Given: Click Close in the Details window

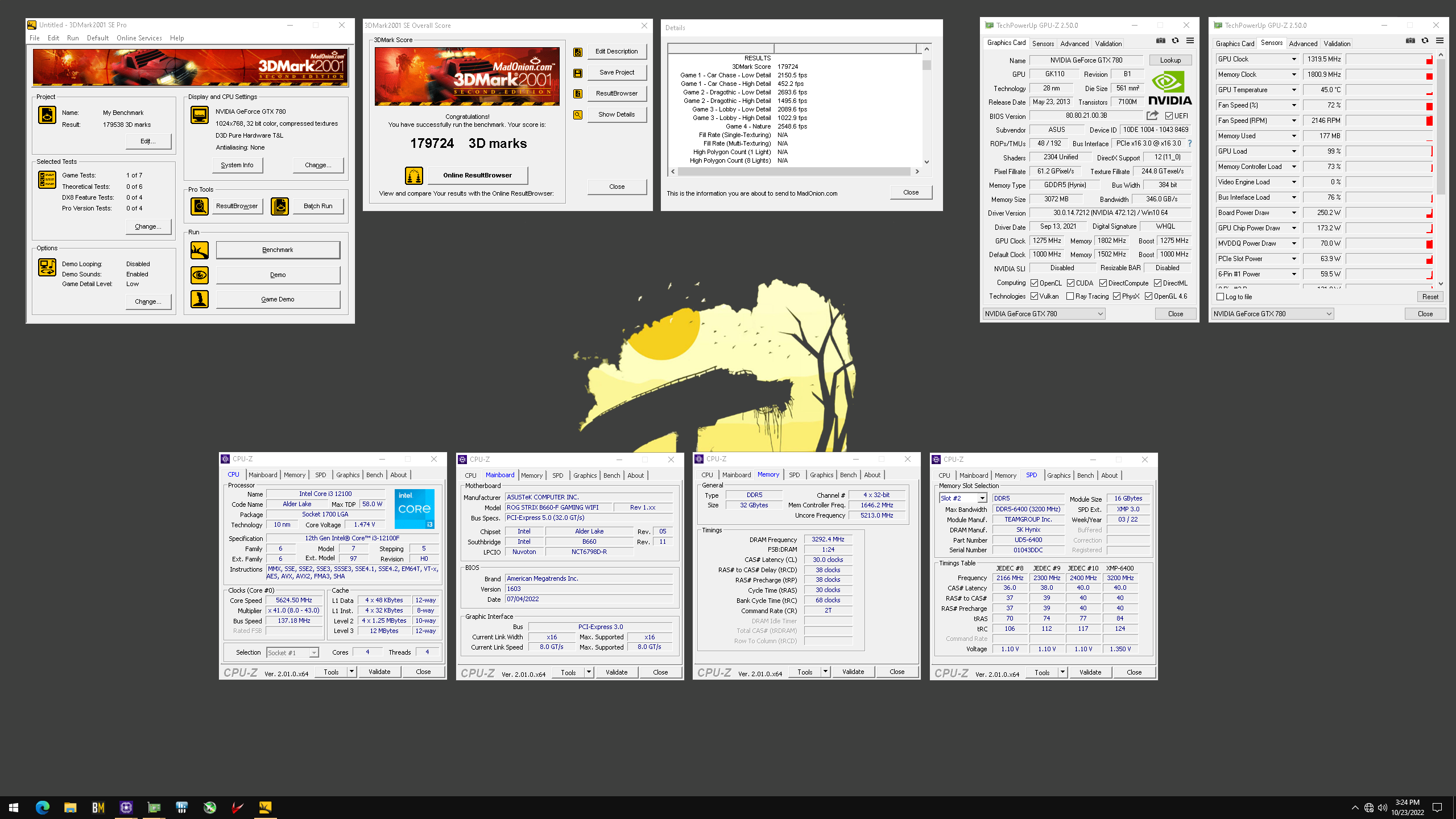Looking at the screenshot, I should [911, 192].
